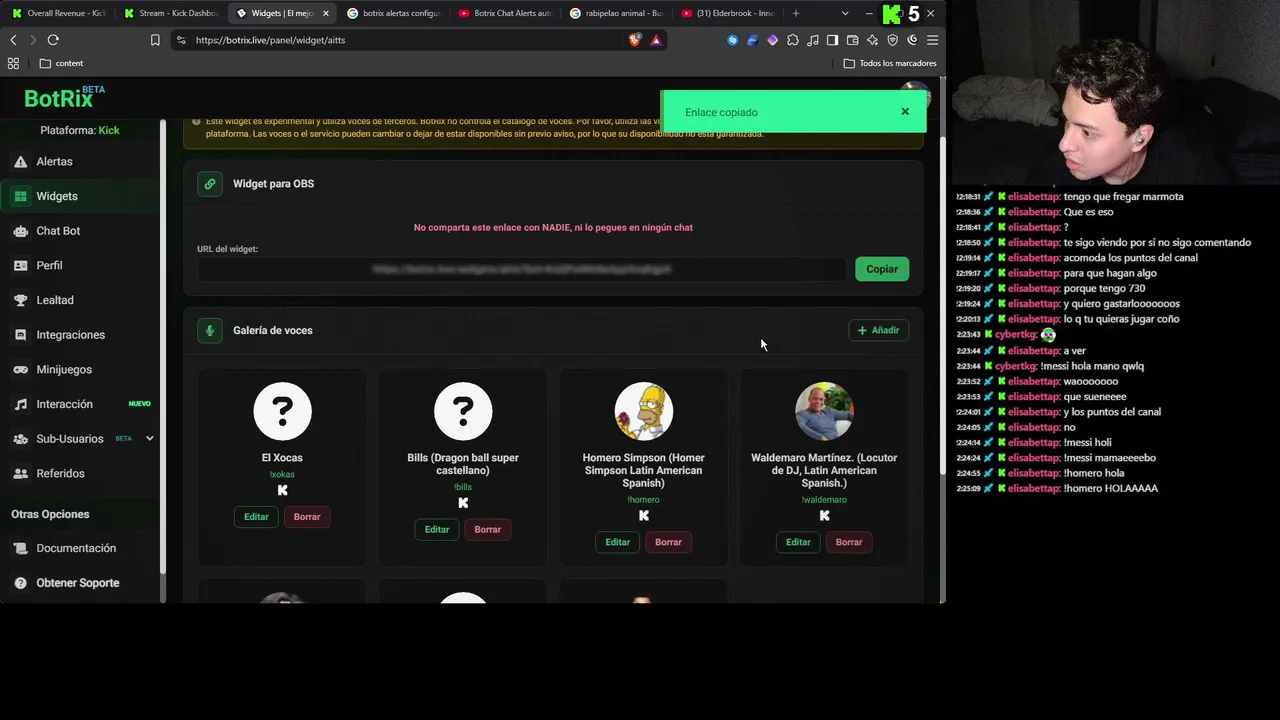
Task: Open the Chat Bot robot icon
Action: click(x=20, y=231)
